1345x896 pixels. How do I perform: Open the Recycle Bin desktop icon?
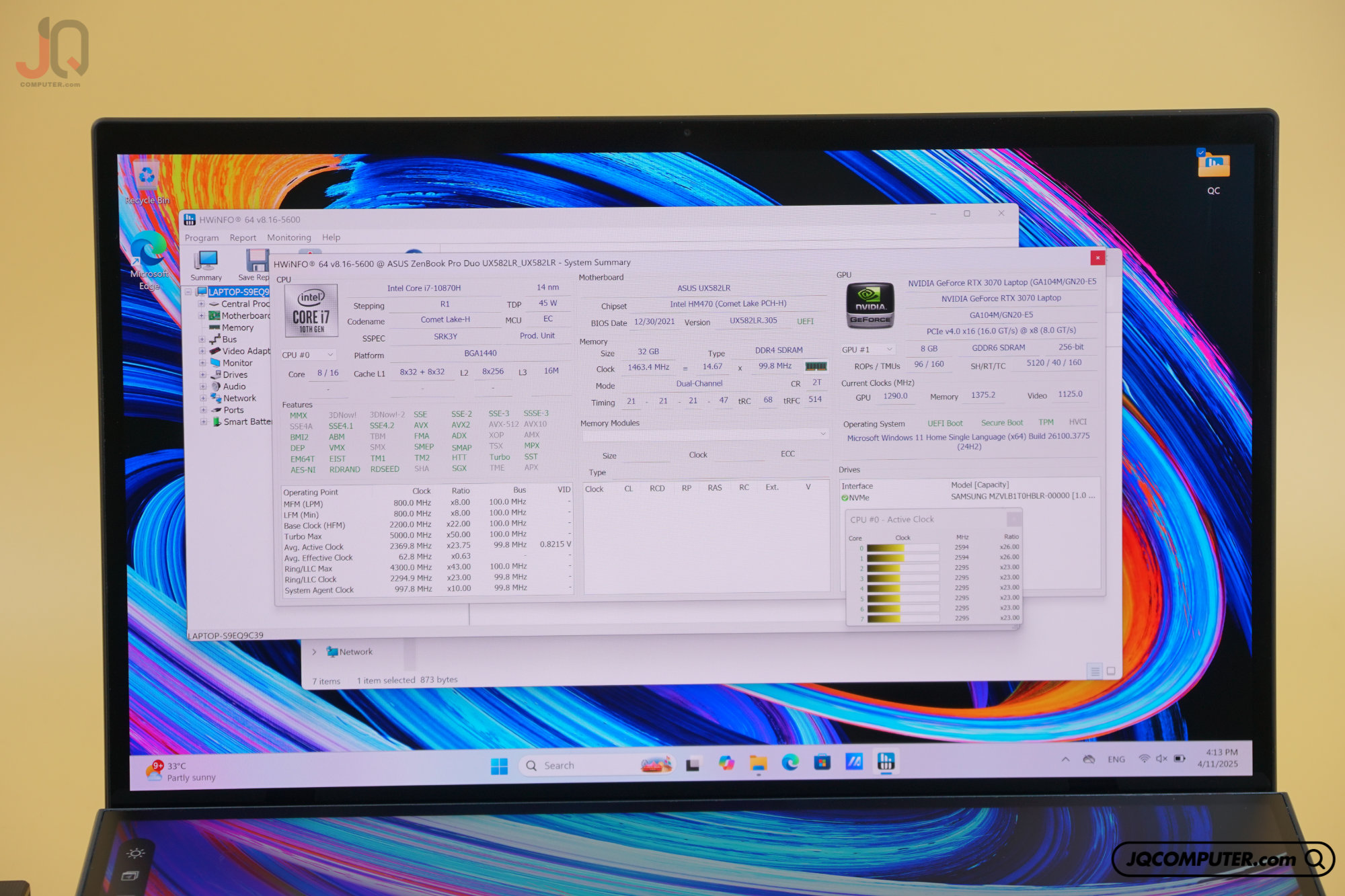[147, 183]
